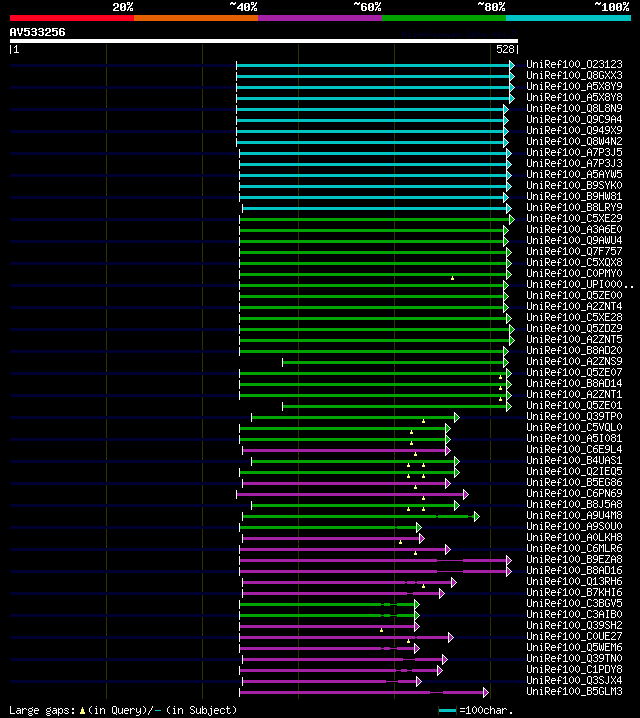Click the UniRef100_C5XE29 label
Image resolution: width=640 pixels, height=718 pixels.
pos(574,218)
